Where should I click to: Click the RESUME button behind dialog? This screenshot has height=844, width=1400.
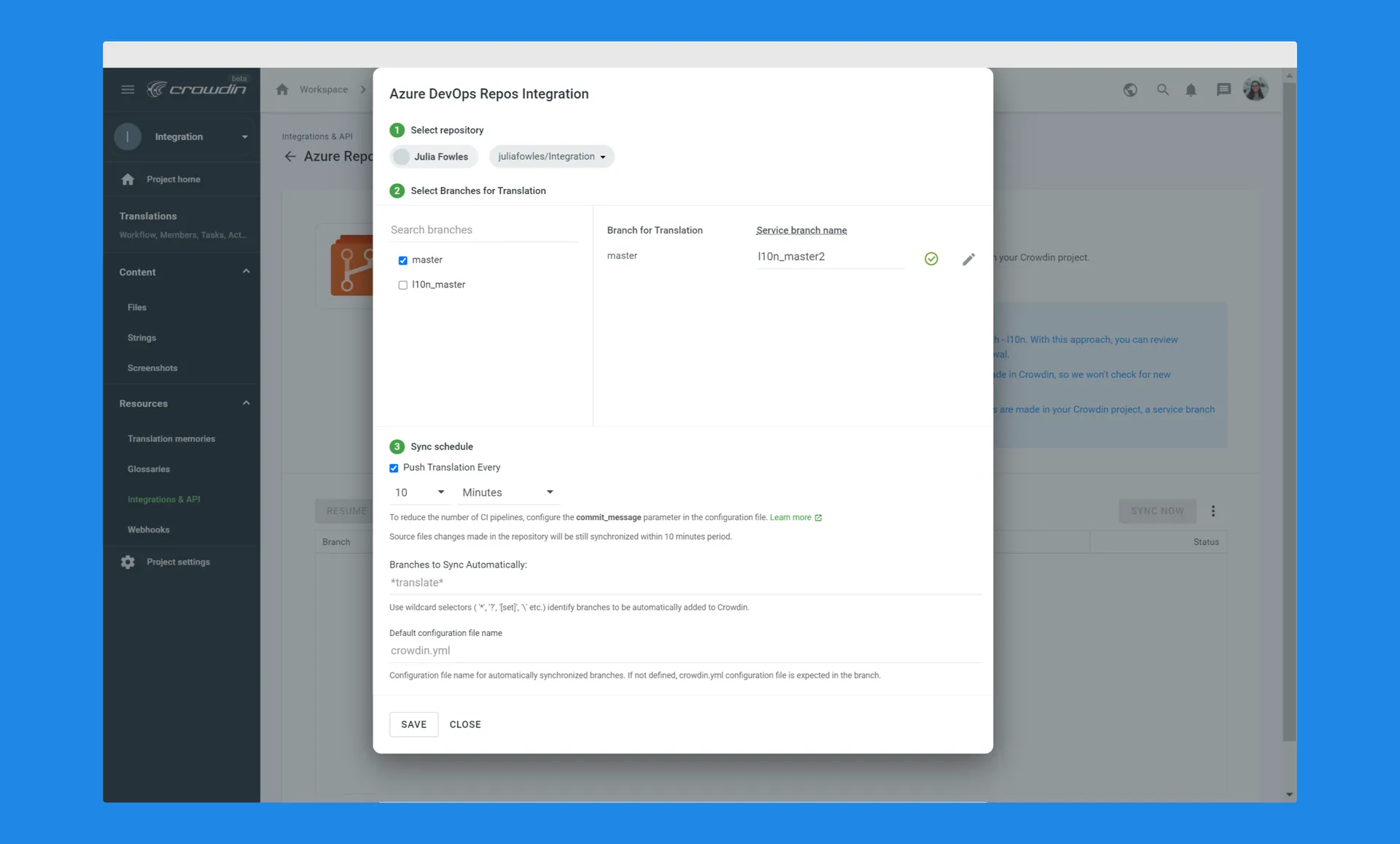pos(345,511)
